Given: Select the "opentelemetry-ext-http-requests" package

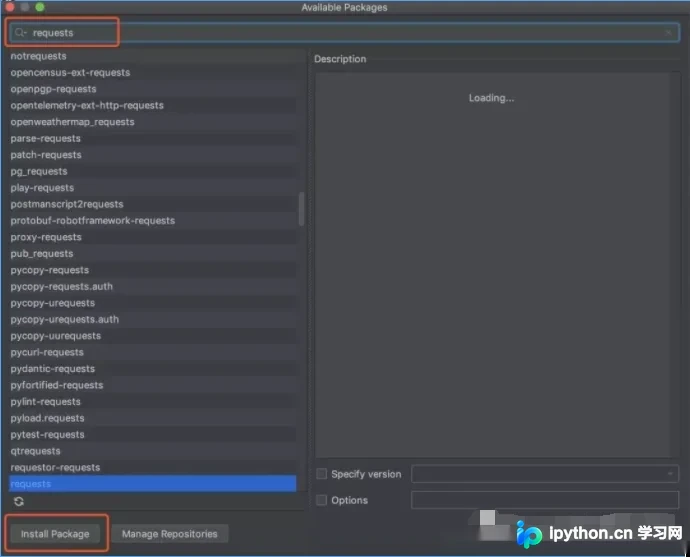Looking at the screenshot, I should 153,106.
